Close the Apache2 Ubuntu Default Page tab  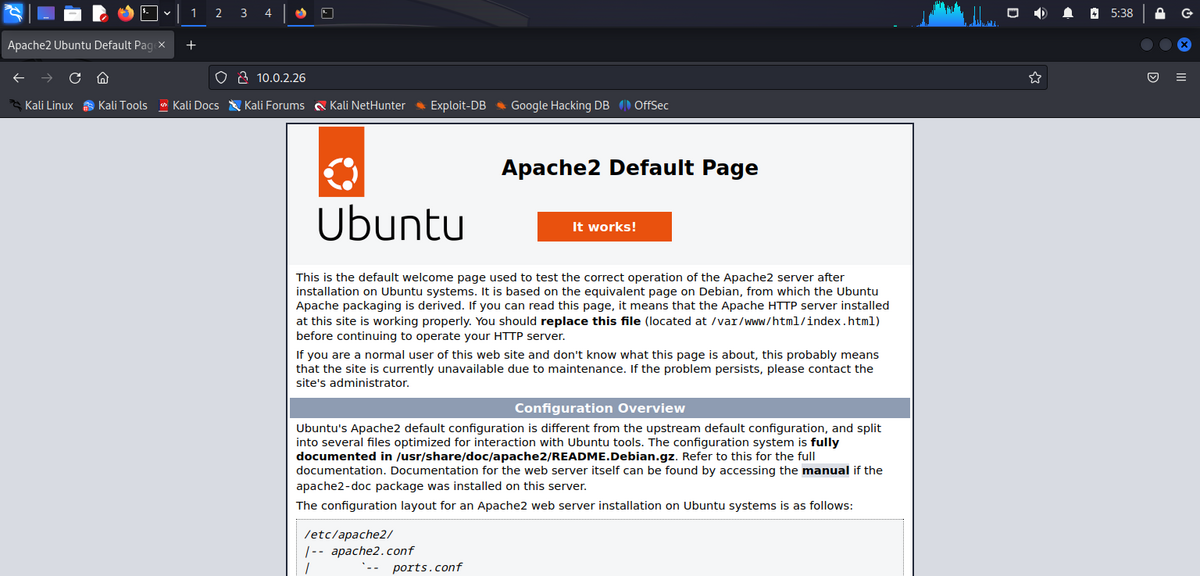coord(163,45)
